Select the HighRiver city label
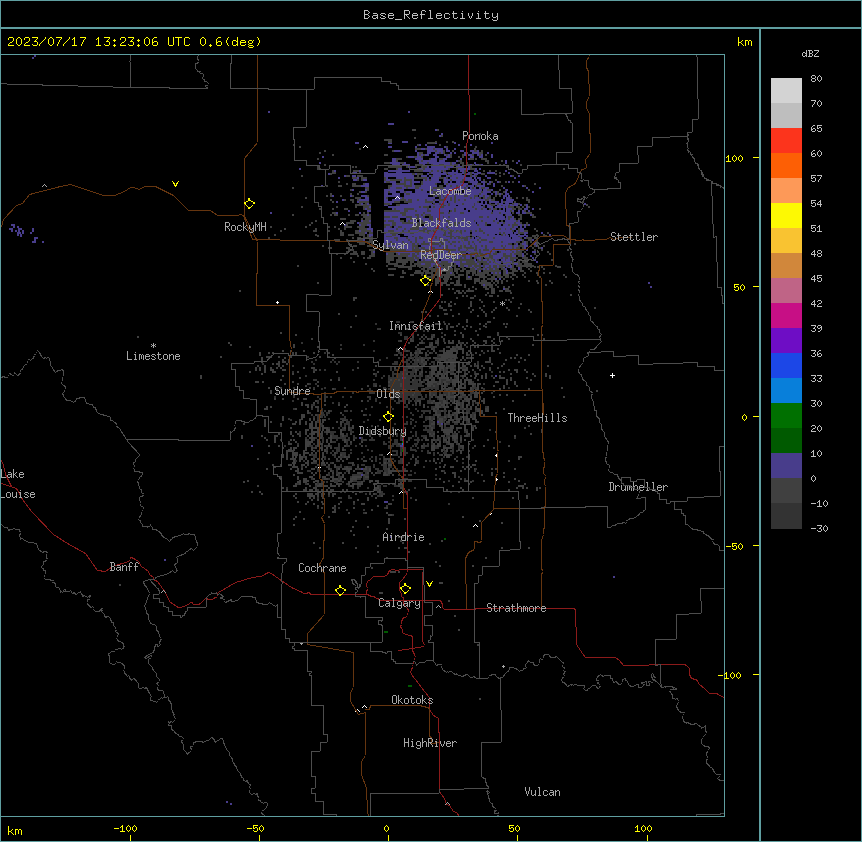 (430, 743)
